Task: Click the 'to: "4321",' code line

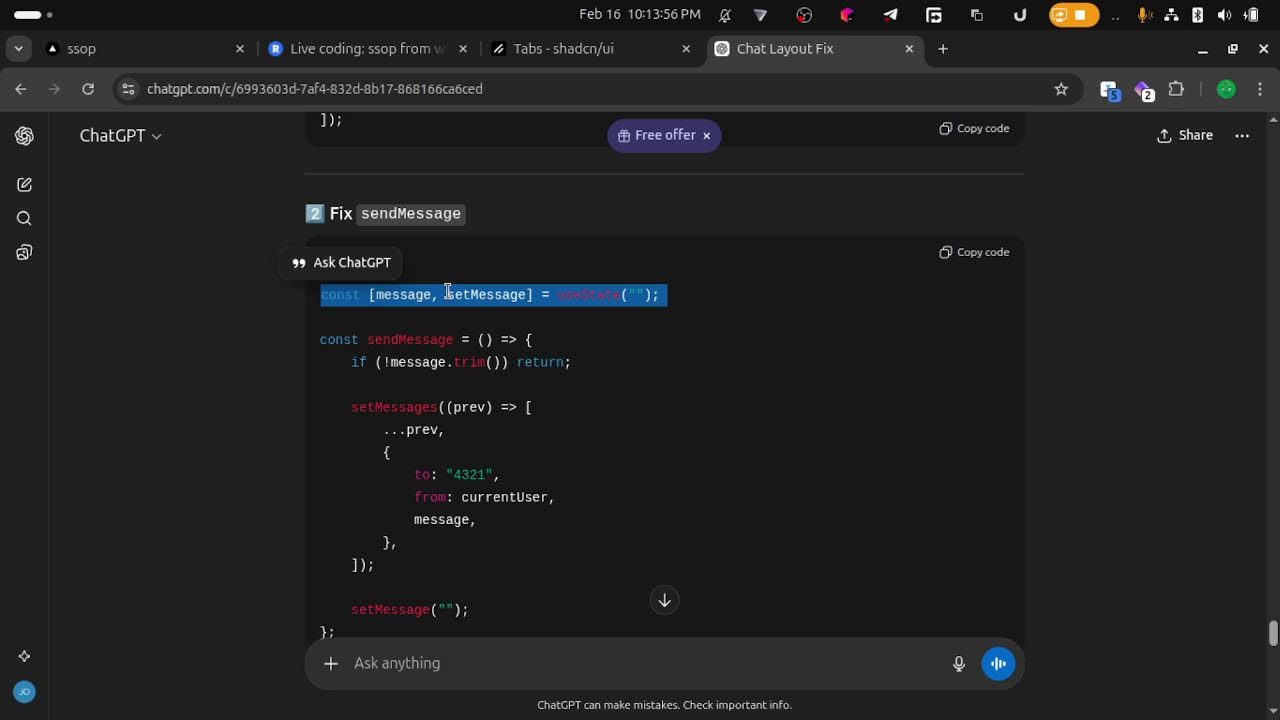Action: 456,475
